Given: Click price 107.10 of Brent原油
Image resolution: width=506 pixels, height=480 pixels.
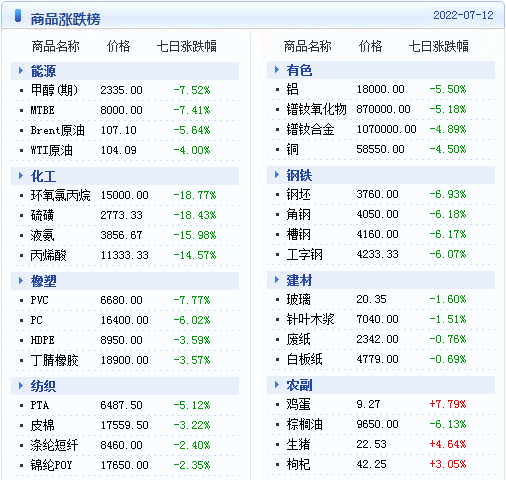Looking at the screenshot, I should click(x=119, y=130).
